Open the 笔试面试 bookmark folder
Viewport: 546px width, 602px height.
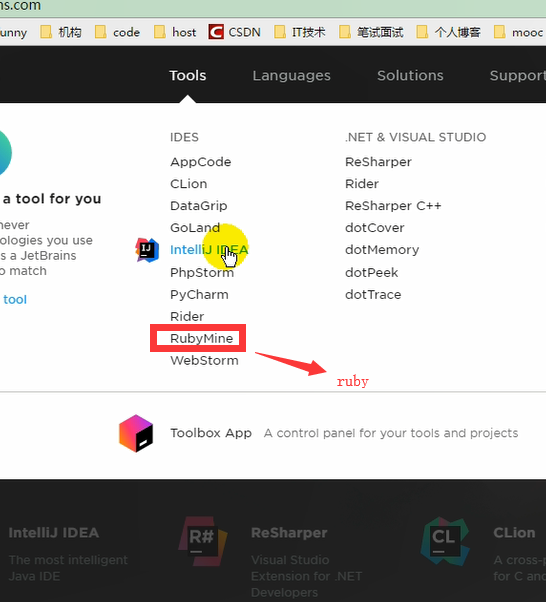(371, 32)
